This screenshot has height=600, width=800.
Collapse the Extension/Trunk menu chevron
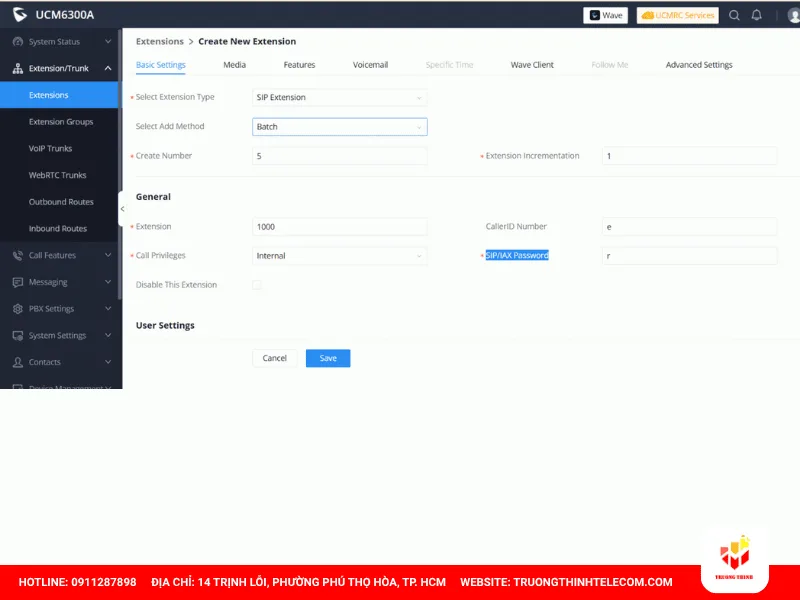(108, 68)
